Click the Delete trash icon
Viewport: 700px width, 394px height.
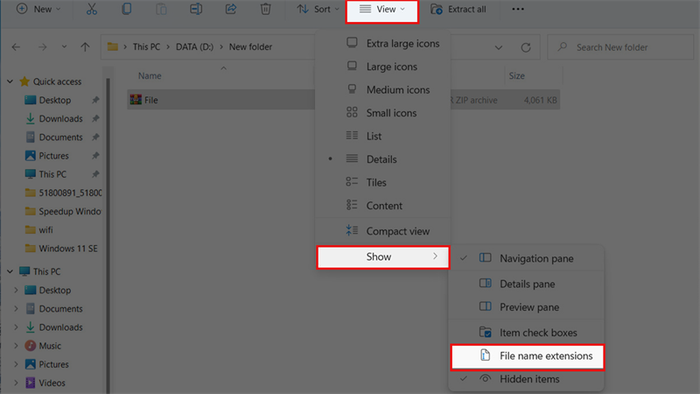[266, 9]
